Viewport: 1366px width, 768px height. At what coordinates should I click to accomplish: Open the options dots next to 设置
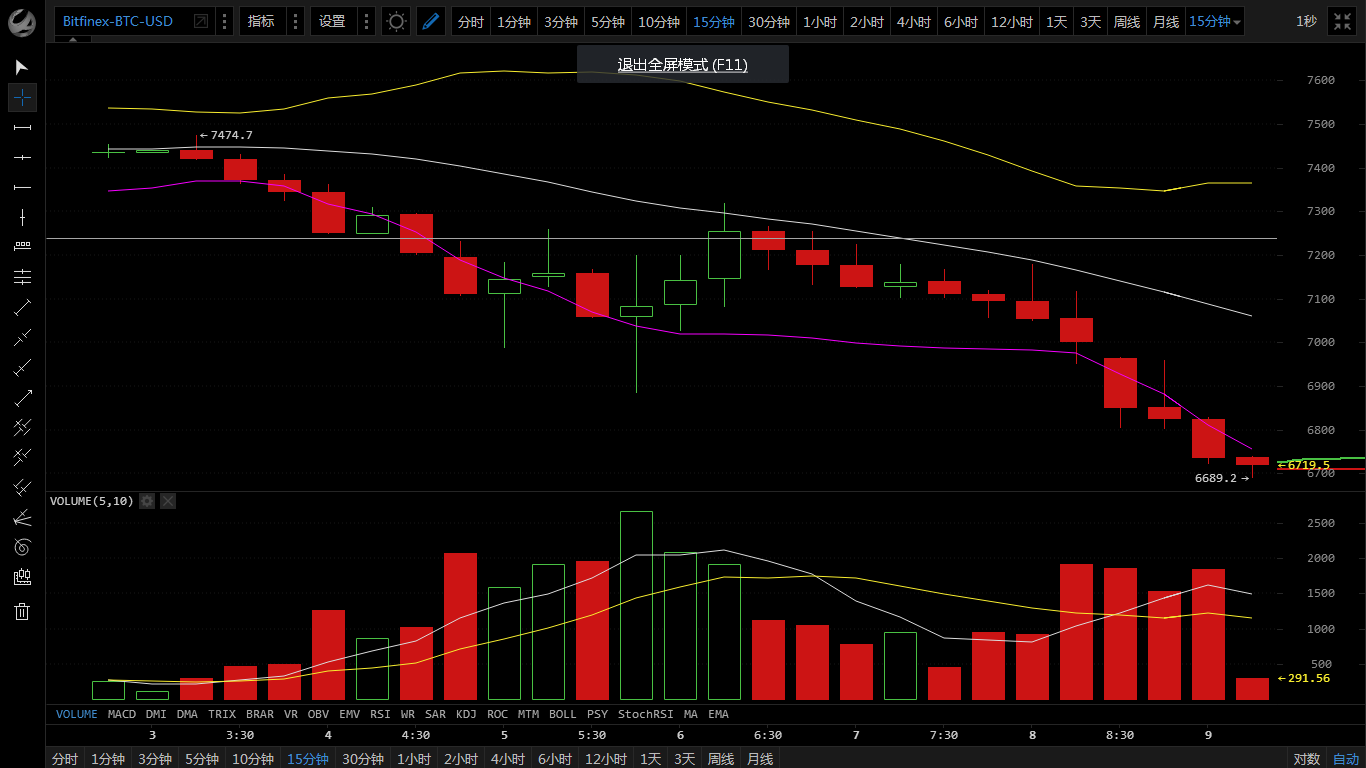click(x=366, y=21)
